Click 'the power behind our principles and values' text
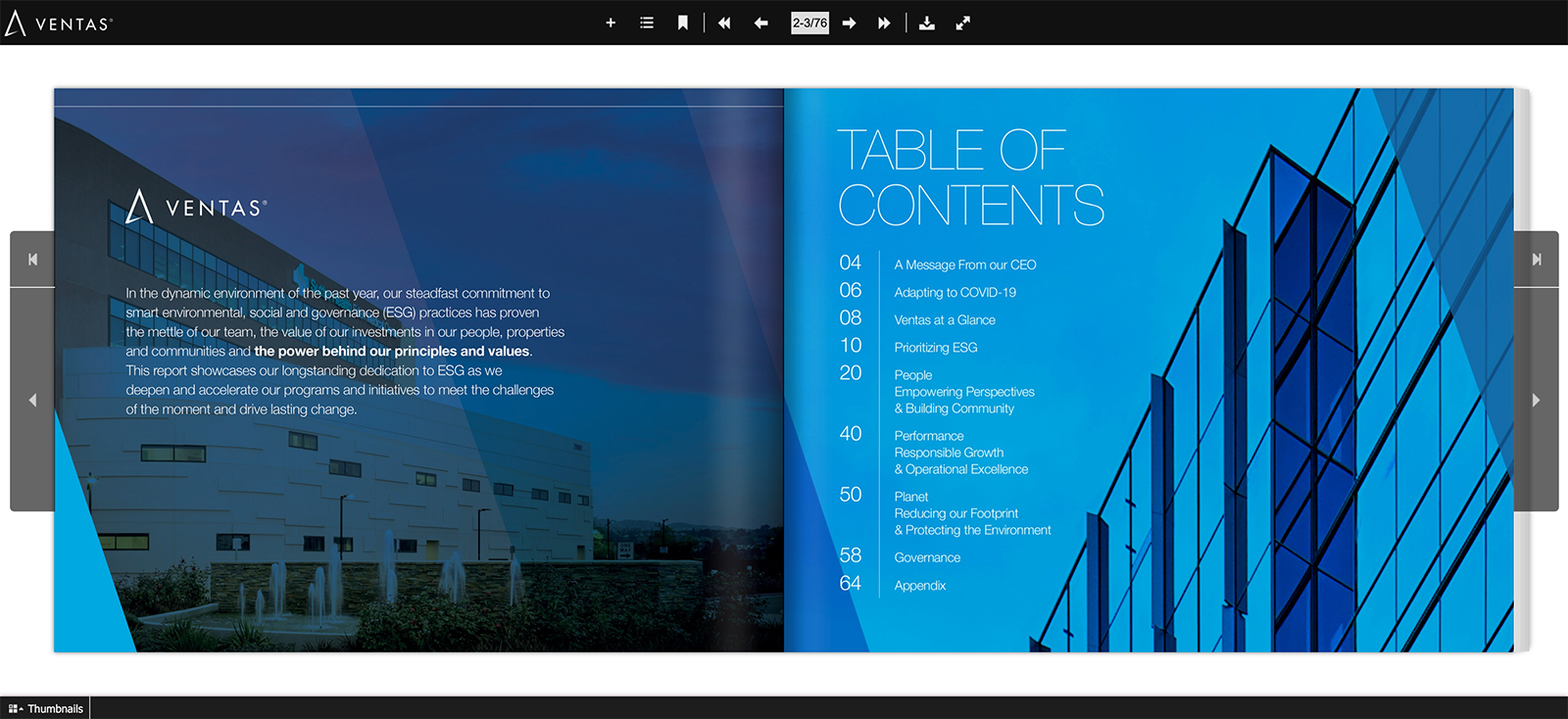Screen dimensions: 1568x719 tap(392, 351)
